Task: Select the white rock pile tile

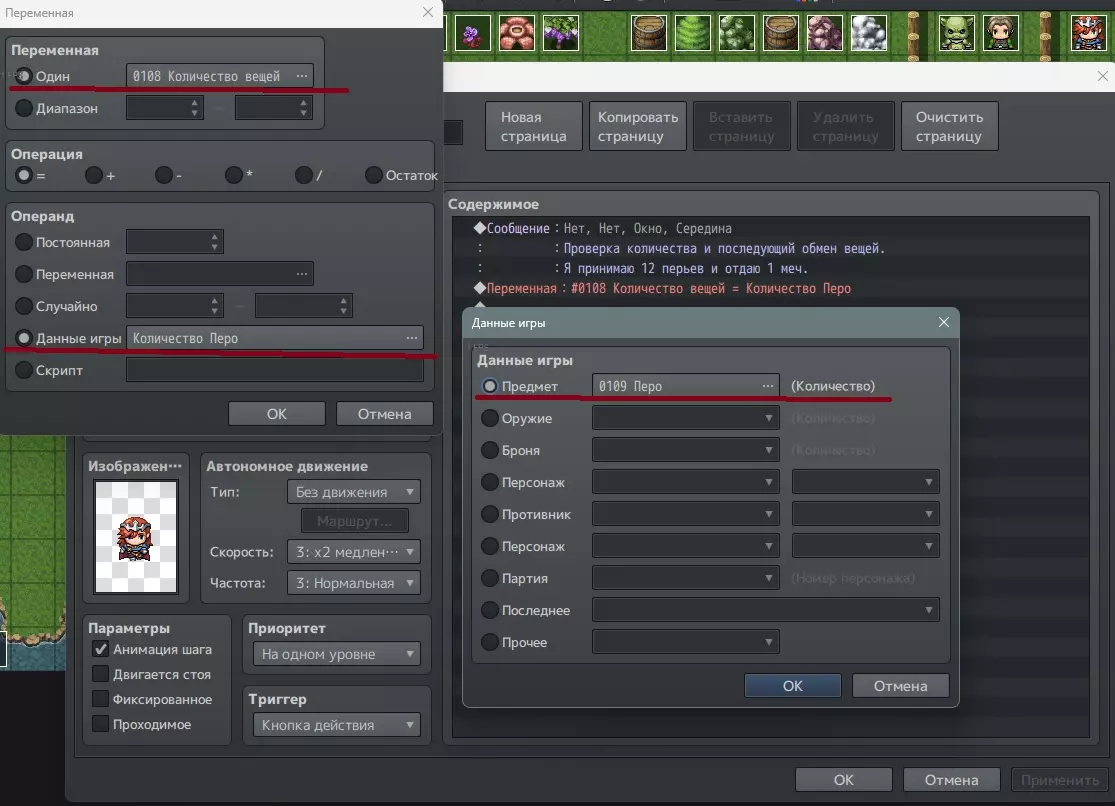Action: [x=869, y=33]
